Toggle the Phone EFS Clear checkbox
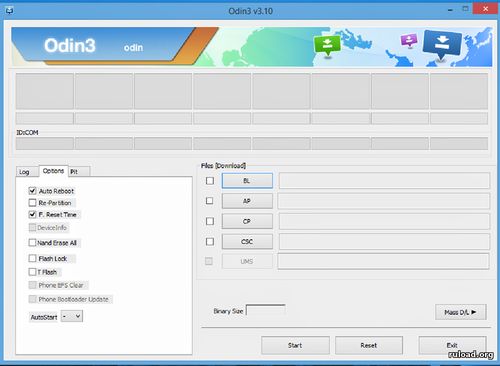The height and width of the screenshot is (366, 500). 32,285
